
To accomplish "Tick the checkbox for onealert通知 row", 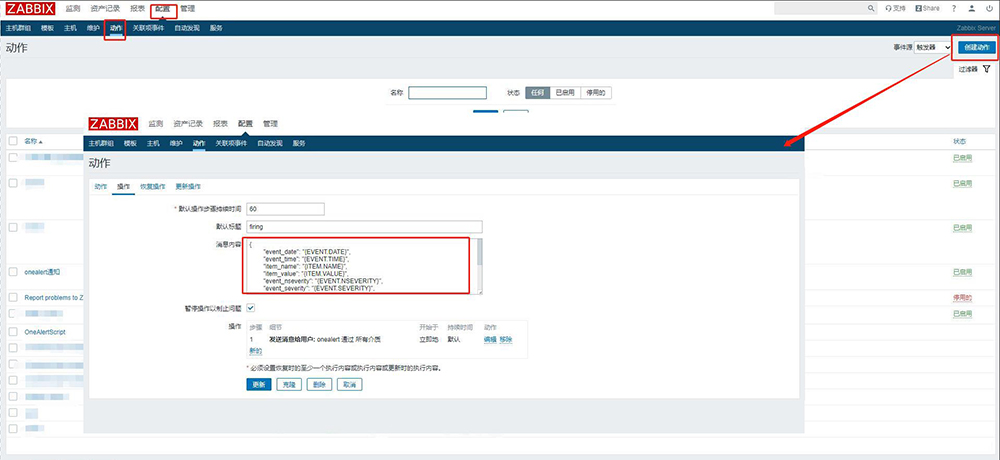I will pyautogui.click(x=13, y=272).
